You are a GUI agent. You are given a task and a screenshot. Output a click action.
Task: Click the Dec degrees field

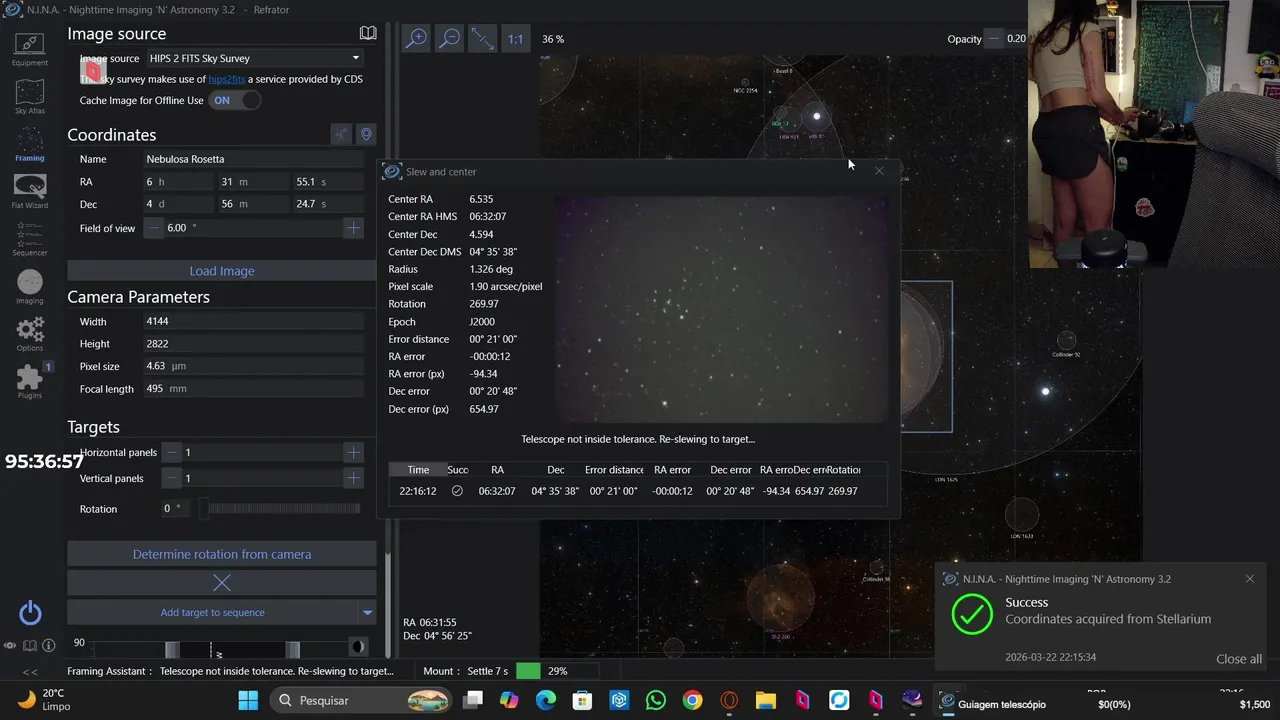point(177,204)
